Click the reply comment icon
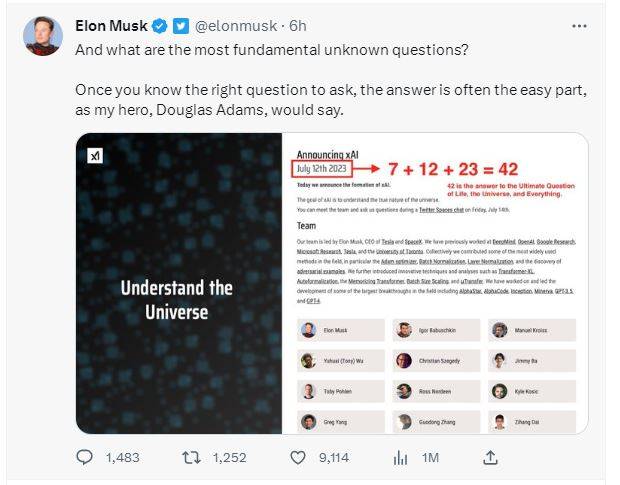 (x=86, y=457)
